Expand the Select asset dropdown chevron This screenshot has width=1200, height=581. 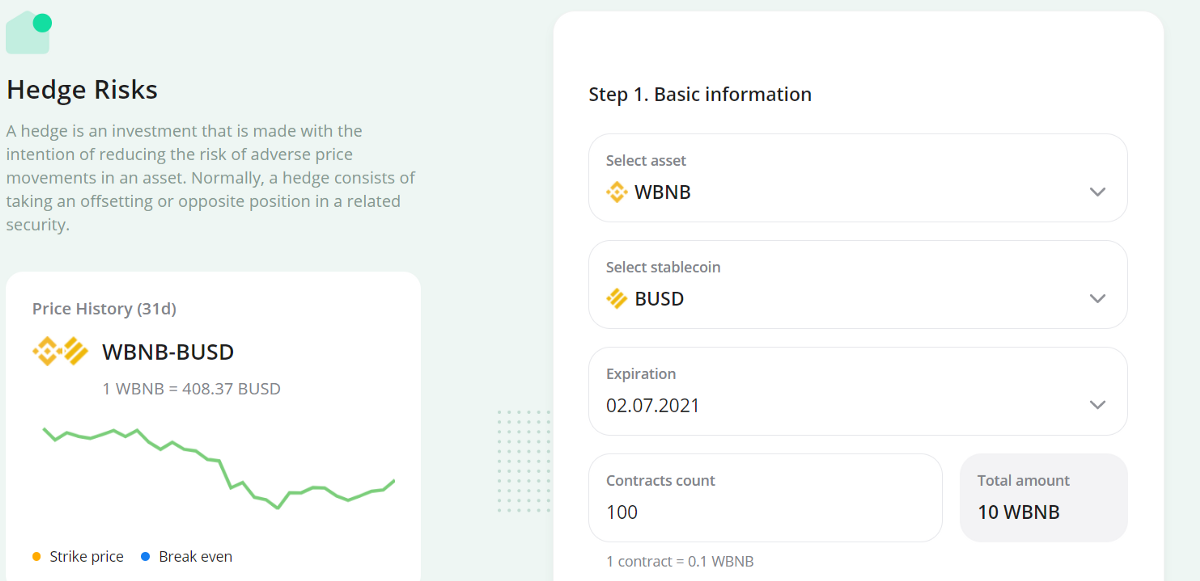click(1097, 192)
